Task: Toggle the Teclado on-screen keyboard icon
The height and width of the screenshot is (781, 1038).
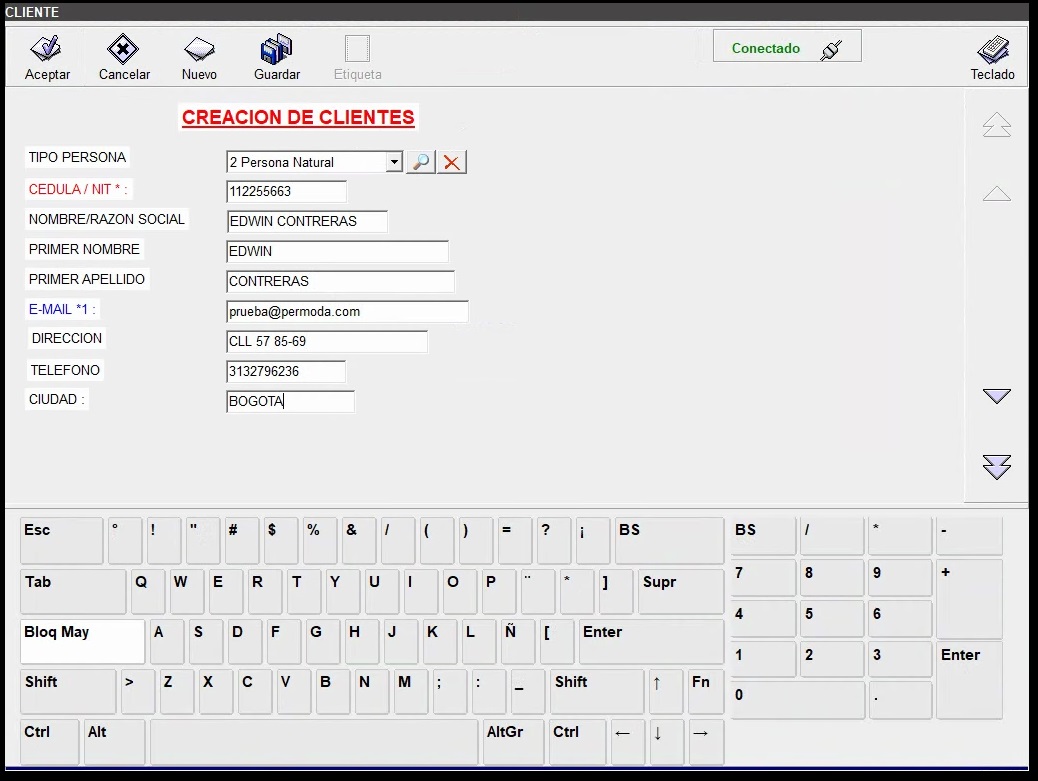Action: (x=992, y=50)
